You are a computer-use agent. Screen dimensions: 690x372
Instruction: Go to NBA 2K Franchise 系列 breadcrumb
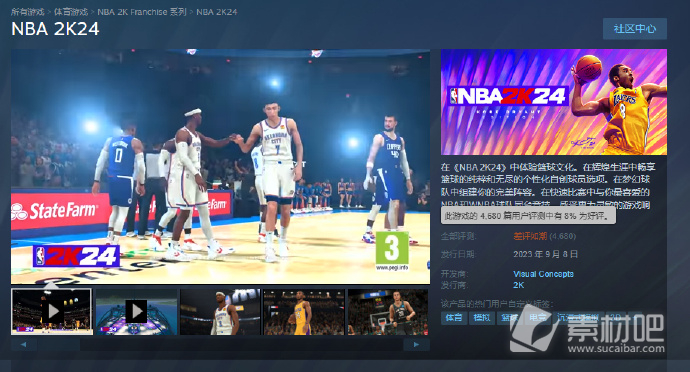142,12
